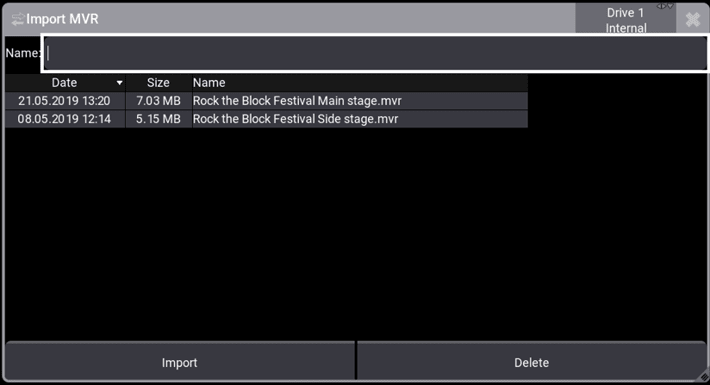Viewport: 710px width, 385px height.
Task: Open the Drive 1 Internal drive selector
Action: (625, 19)
